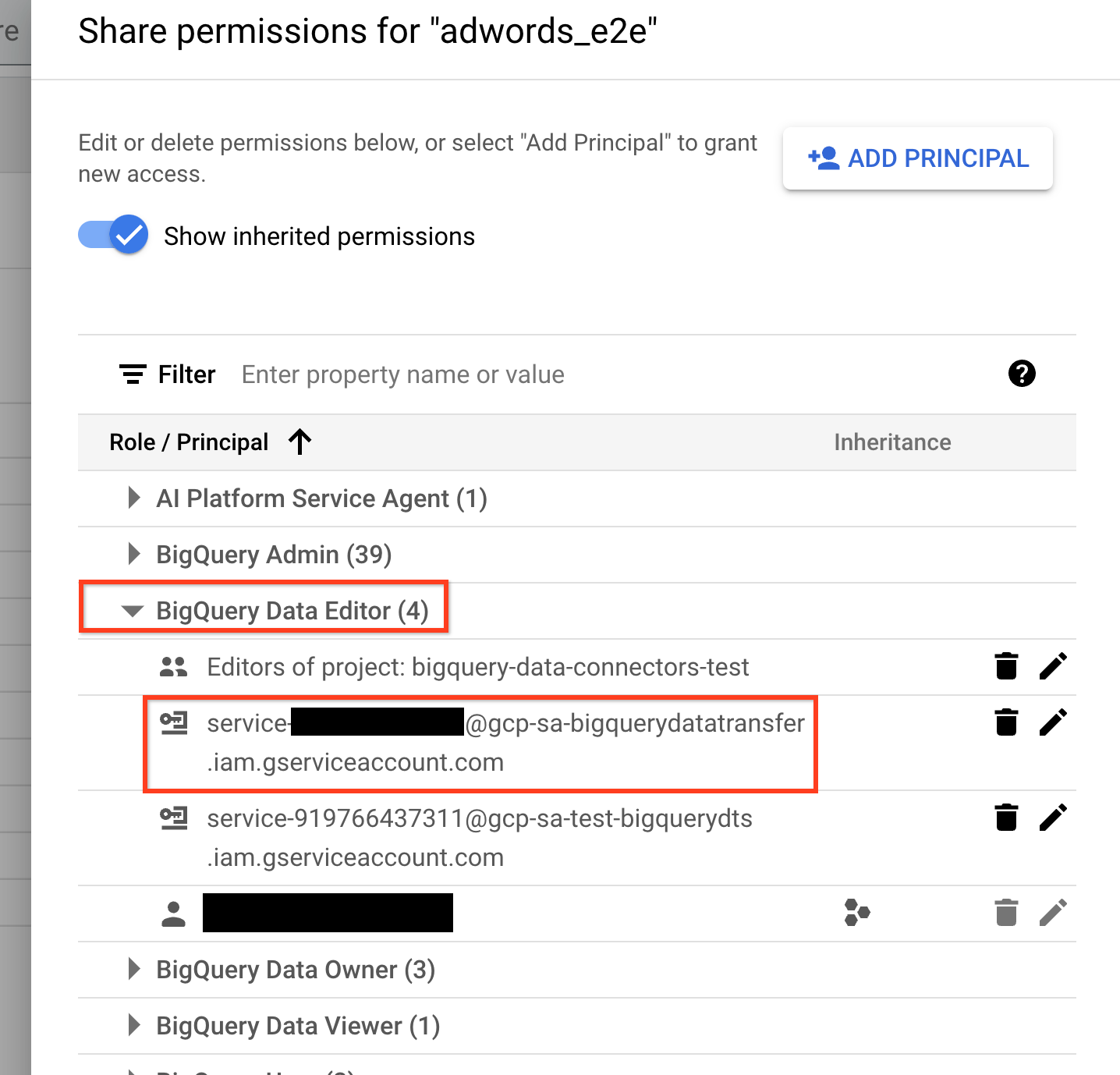Edit the gcp-sa-bigquerydatatransfer service account
1120x1075 pixels.
coord(1054,722)
